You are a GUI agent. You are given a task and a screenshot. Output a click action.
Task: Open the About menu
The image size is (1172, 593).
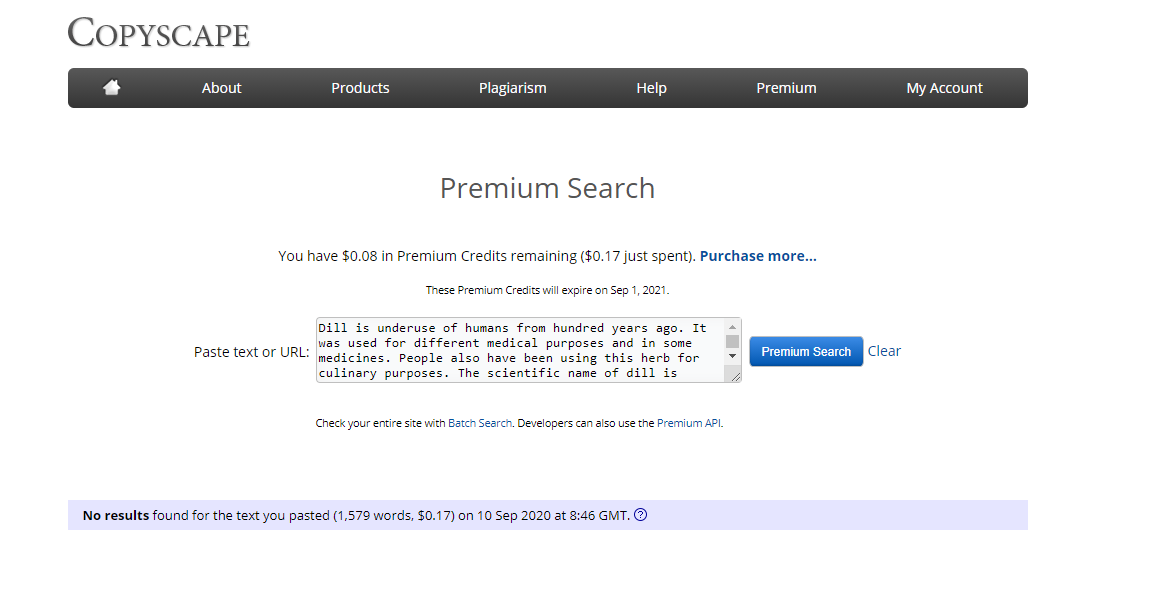click(221, 88)
